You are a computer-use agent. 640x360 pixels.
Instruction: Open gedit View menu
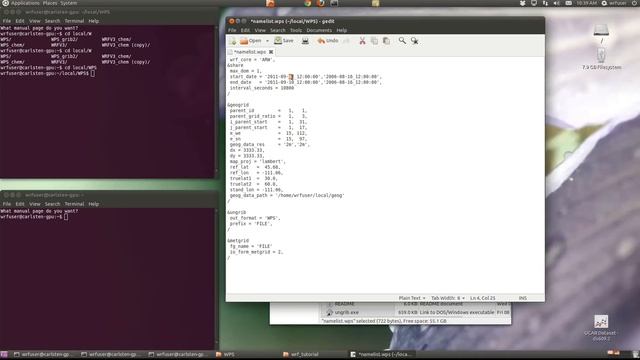pos(260,30)
